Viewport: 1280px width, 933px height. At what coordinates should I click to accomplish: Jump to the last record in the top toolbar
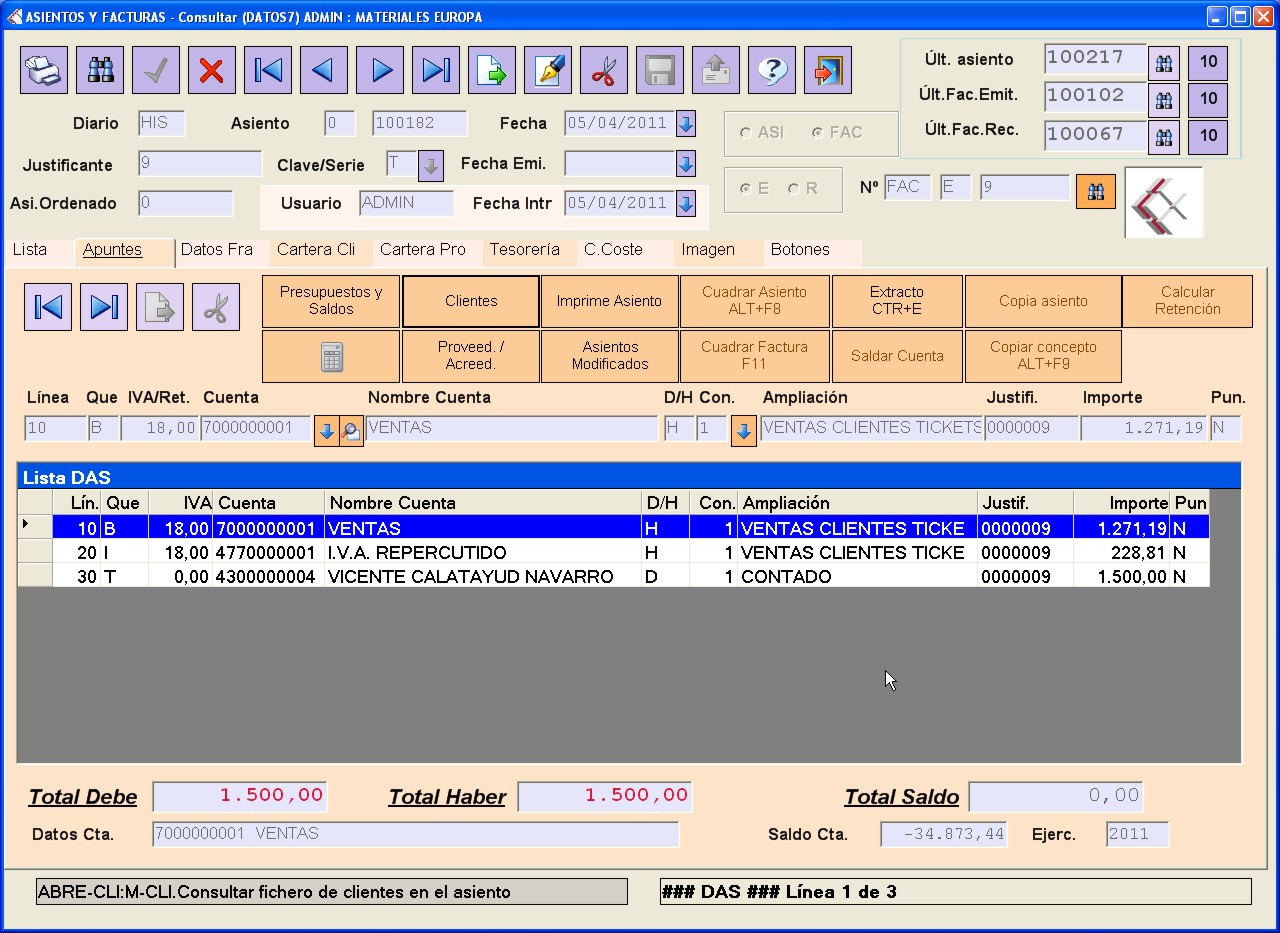[436, 70]
